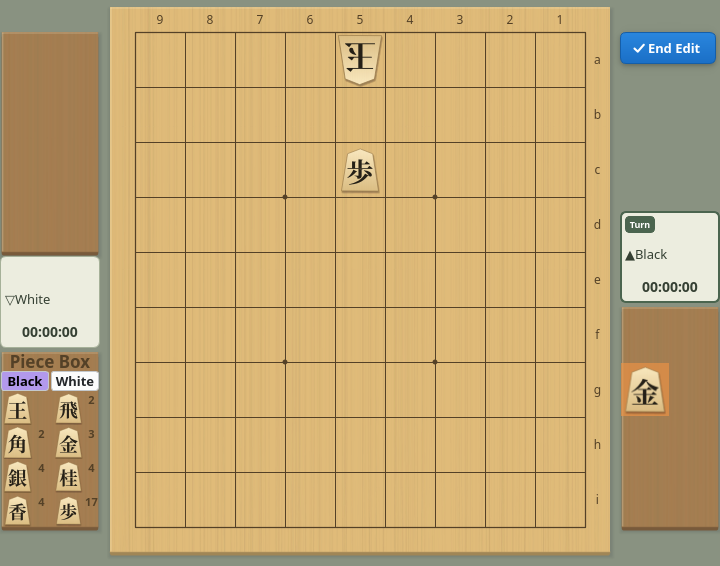
Task: Click the Black player name label
Action: click(x=646, y=255)
